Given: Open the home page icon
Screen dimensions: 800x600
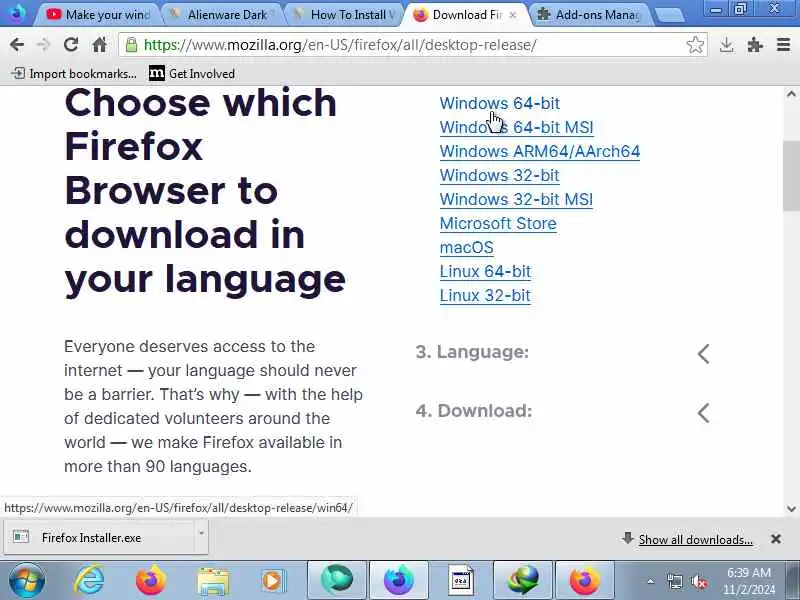Looking at the screenshot, I should coord(99,45).
